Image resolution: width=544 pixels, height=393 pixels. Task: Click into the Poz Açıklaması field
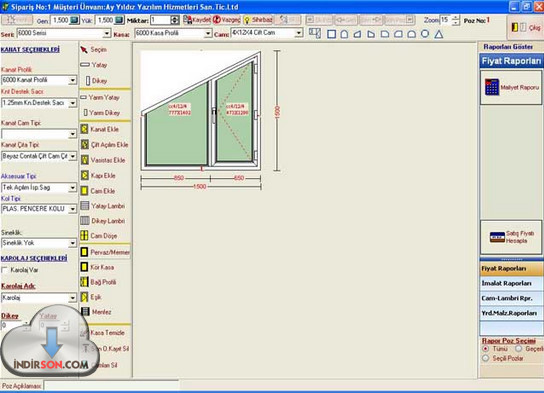(x=112, y=385)
